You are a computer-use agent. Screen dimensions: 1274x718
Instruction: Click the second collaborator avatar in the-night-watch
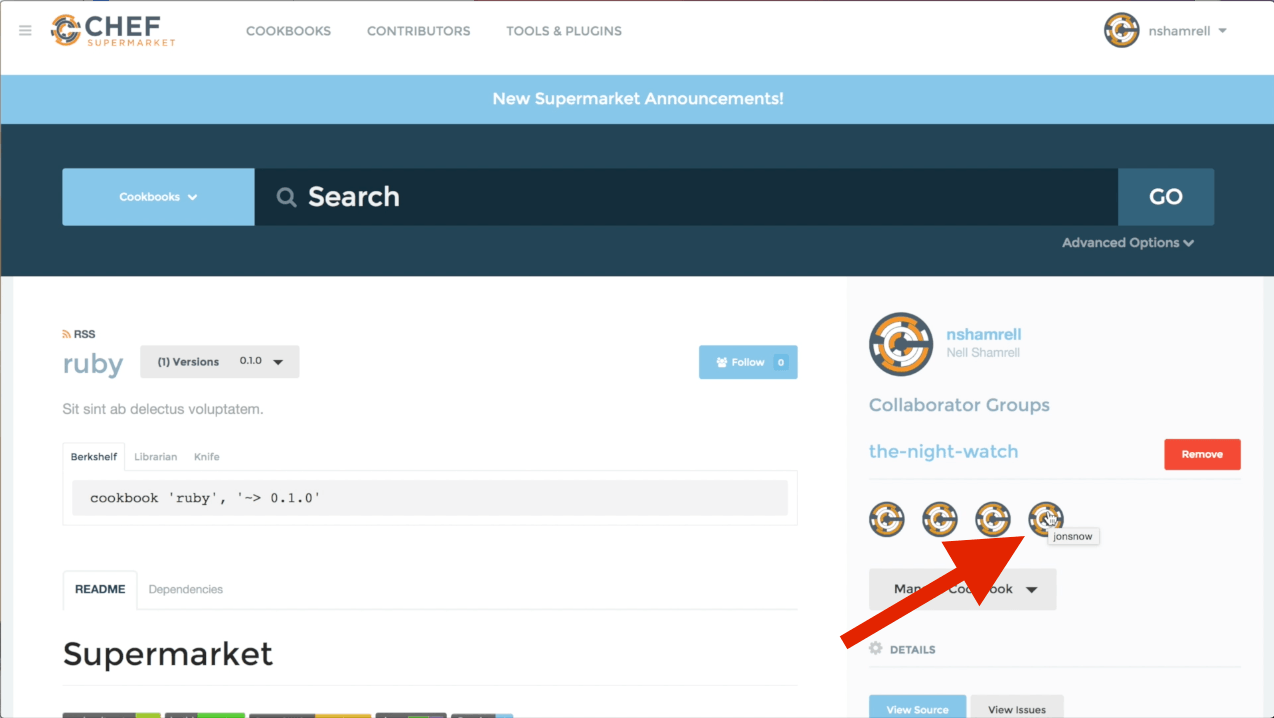[940, 519]
